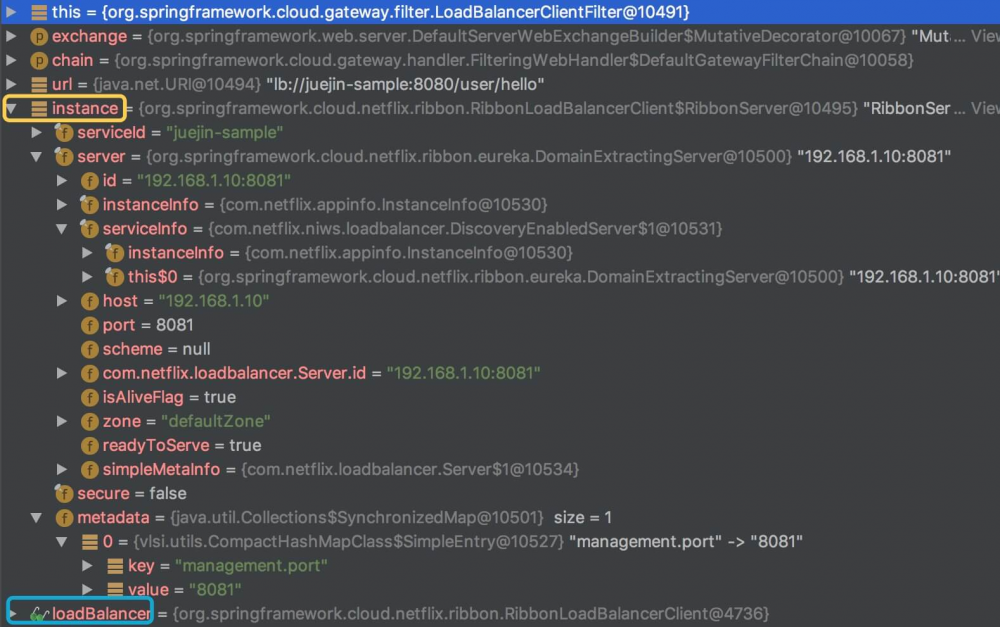Click the stack icon beside key
This screenshot has height=627, width=1000.
[x=115, y=566]
